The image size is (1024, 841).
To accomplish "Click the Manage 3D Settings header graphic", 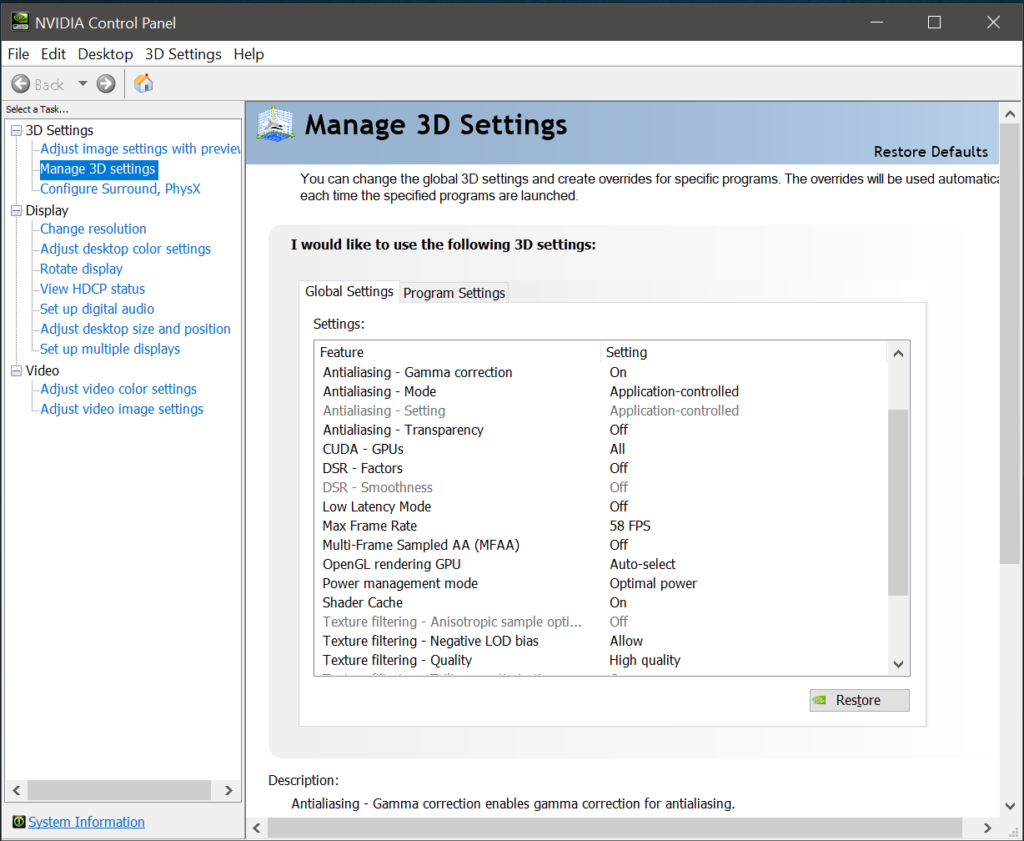I will (274, 124).
